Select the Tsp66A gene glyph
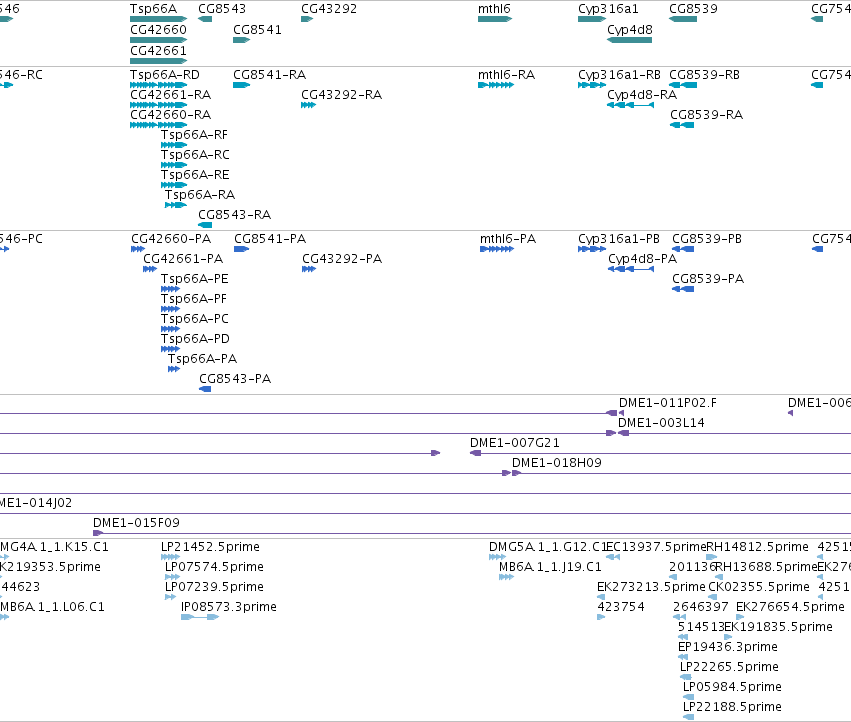The height and width of the screenshot is (722, 851). (x=158, y=19)
